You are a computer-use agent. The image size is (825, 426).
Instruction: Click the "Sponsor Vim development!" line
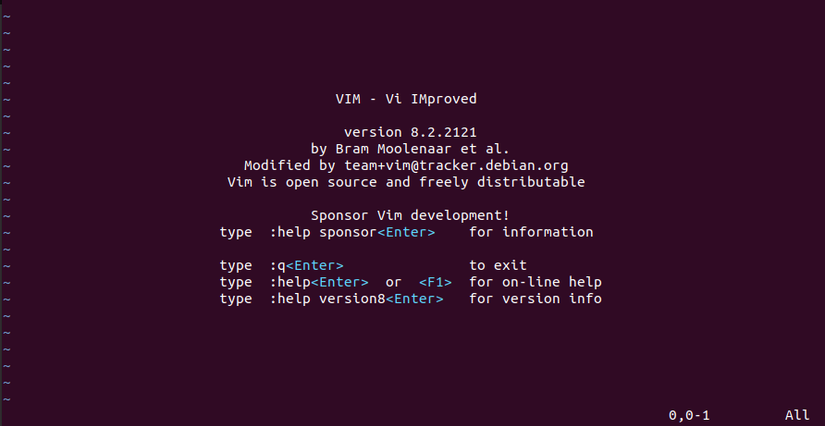pyautogui.click(x=410, y=216)
